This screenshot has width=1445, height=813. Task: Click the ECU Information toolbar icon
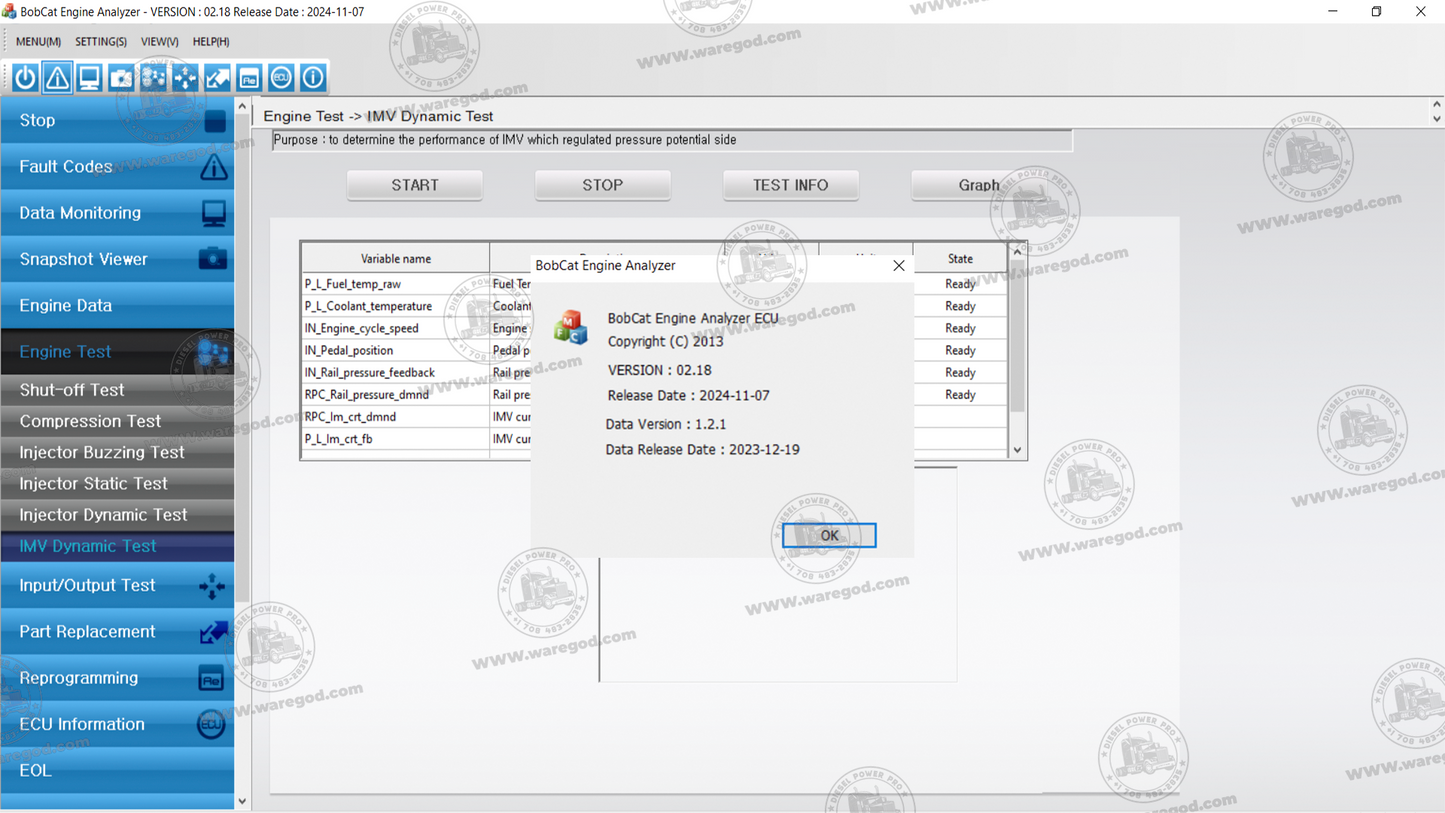click(281, 77)
